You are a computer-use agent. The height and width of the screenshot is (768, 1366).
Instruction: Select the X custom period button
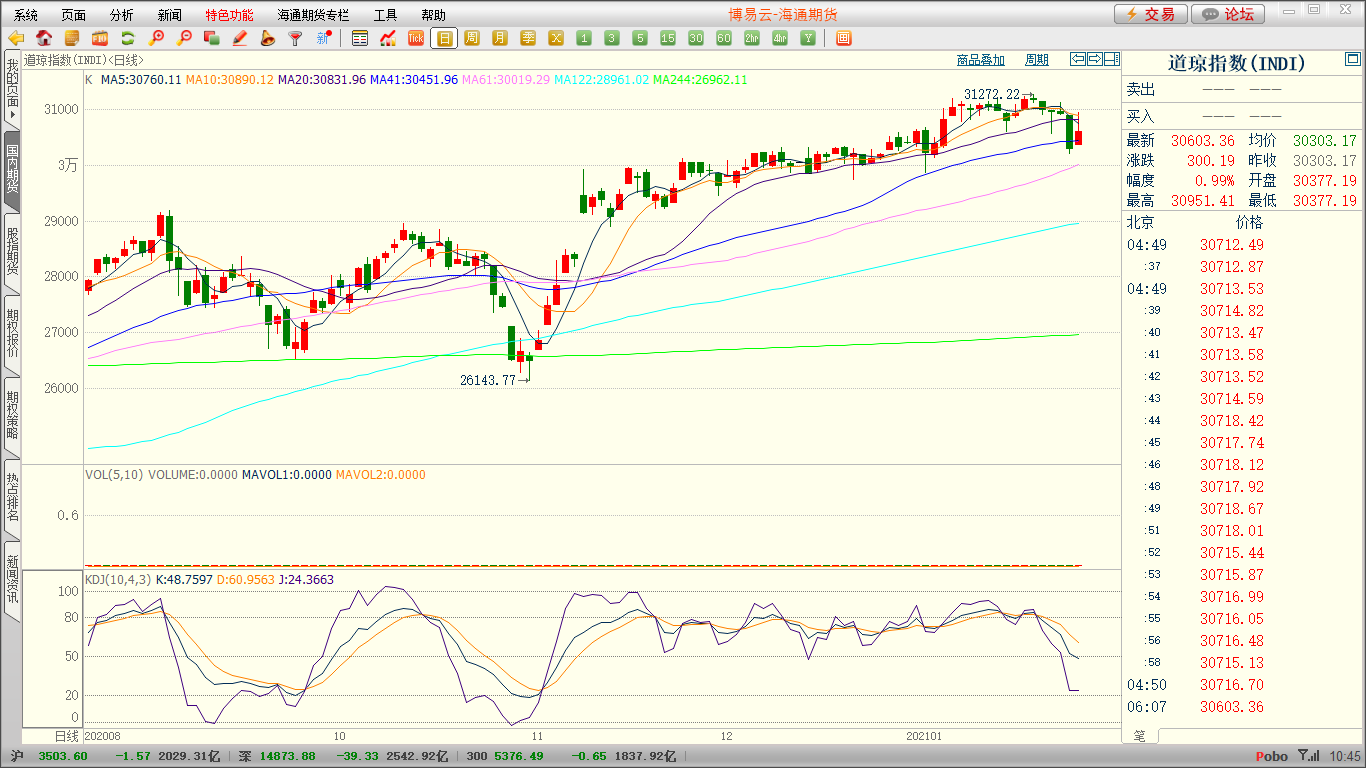(556, 38)
